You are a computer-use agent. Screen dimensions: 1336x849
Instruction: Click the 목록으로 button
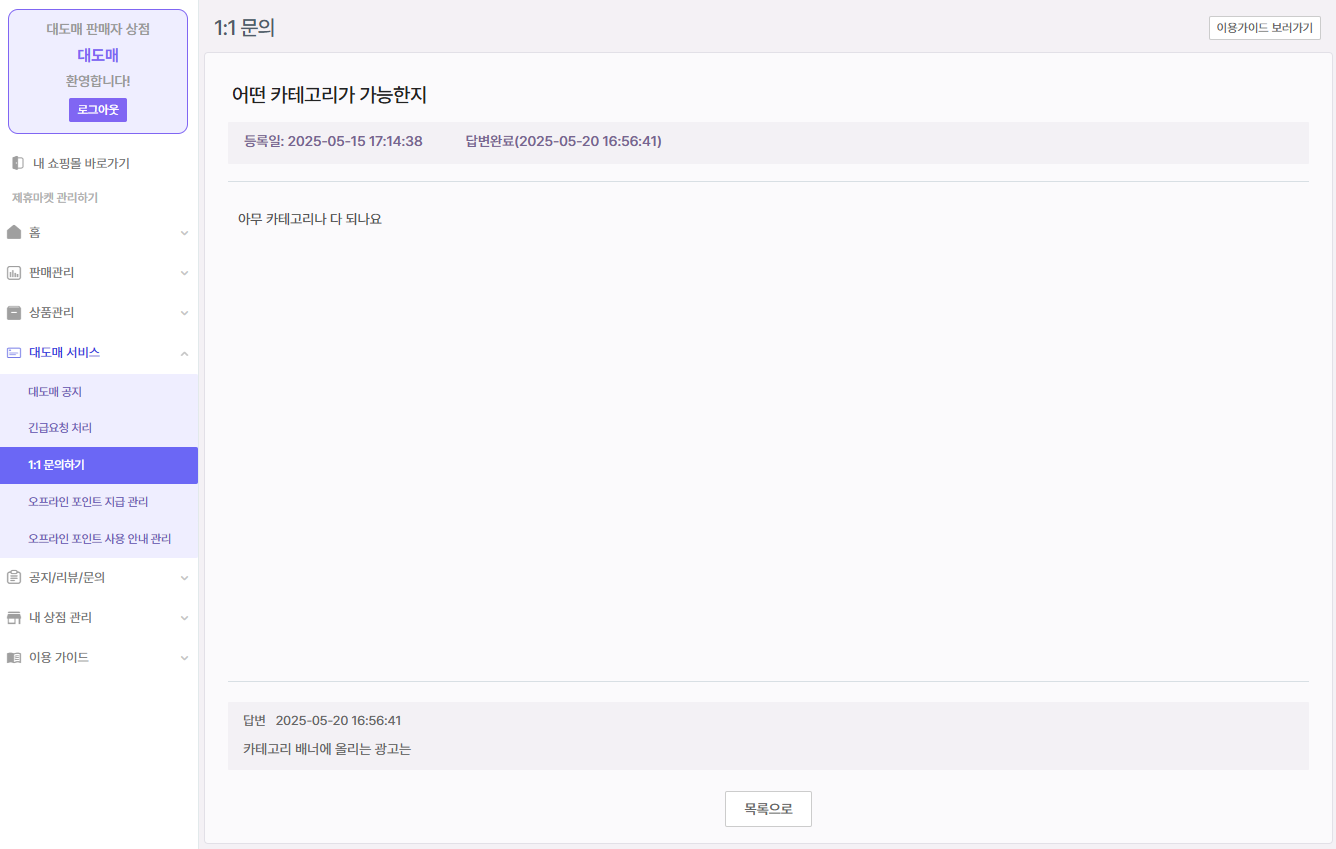(x=767, y=809)
